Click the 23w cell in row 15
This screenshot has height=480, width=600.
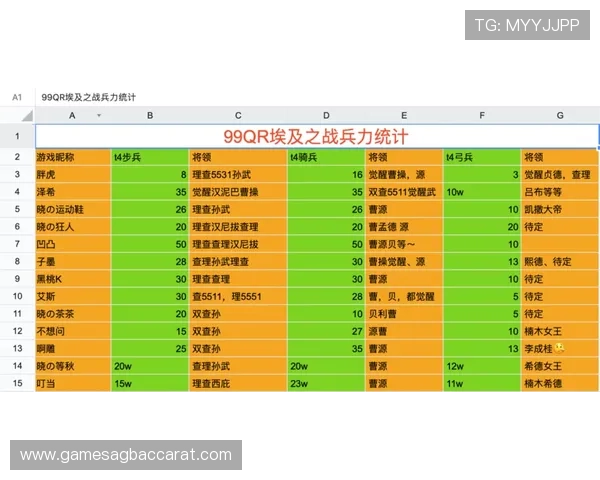pos(326,383)
